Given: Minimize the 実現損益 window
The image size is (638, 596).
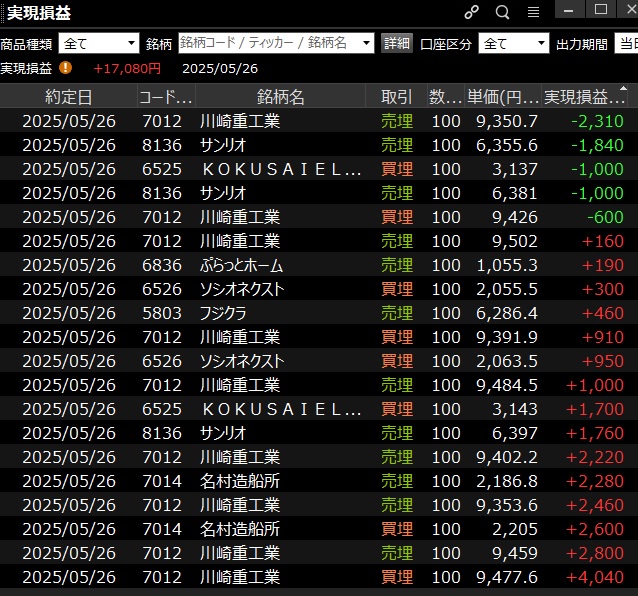Looking at the screenshot, I should pyautogui.click(x=570, y=9).
